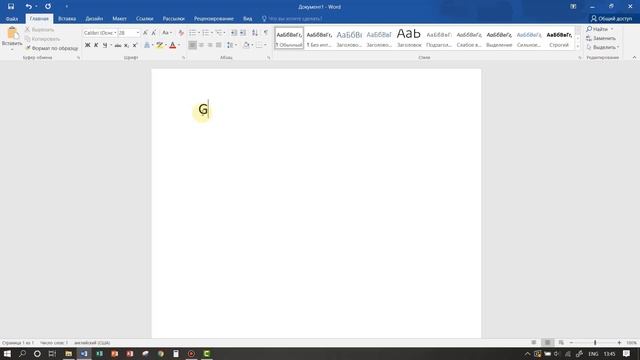640x360 pixels.
Task: Toggle subscript formatting
Action: click(x=126, y=45)
